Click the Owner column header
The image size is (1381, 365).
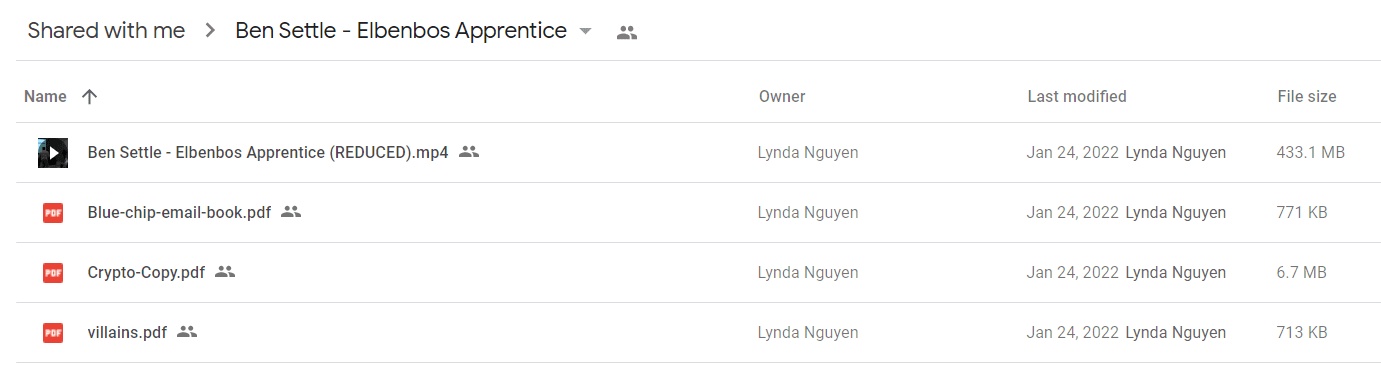pyautogui.click(x=782, y=97)
